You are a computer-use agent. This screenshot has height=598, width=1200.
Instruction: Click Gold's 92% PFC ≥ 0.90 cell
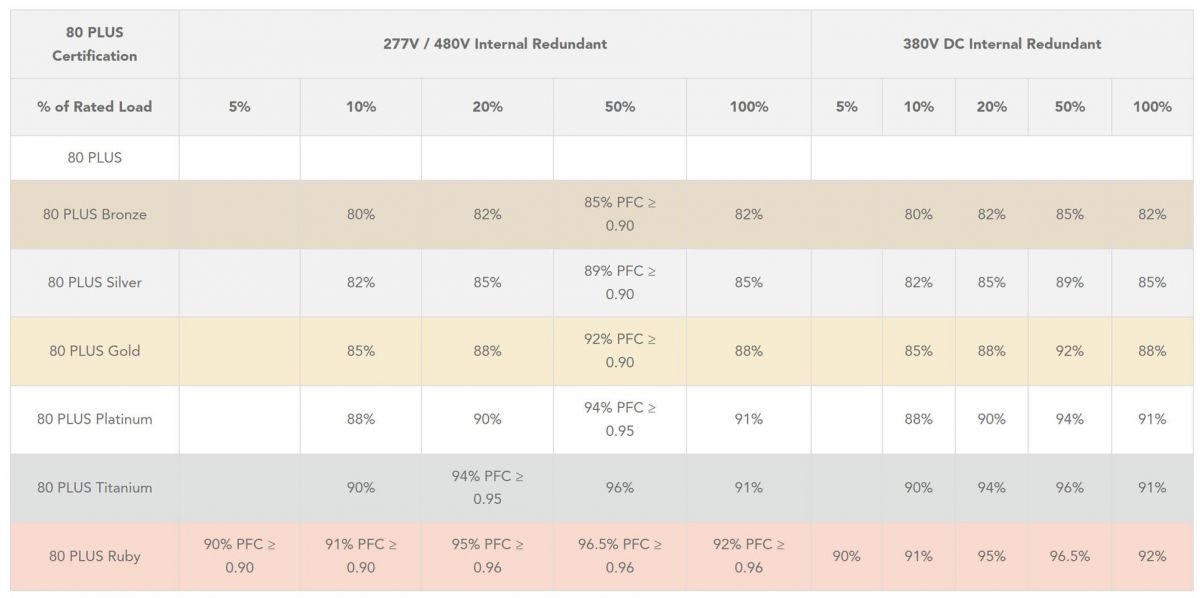(620, 351)
